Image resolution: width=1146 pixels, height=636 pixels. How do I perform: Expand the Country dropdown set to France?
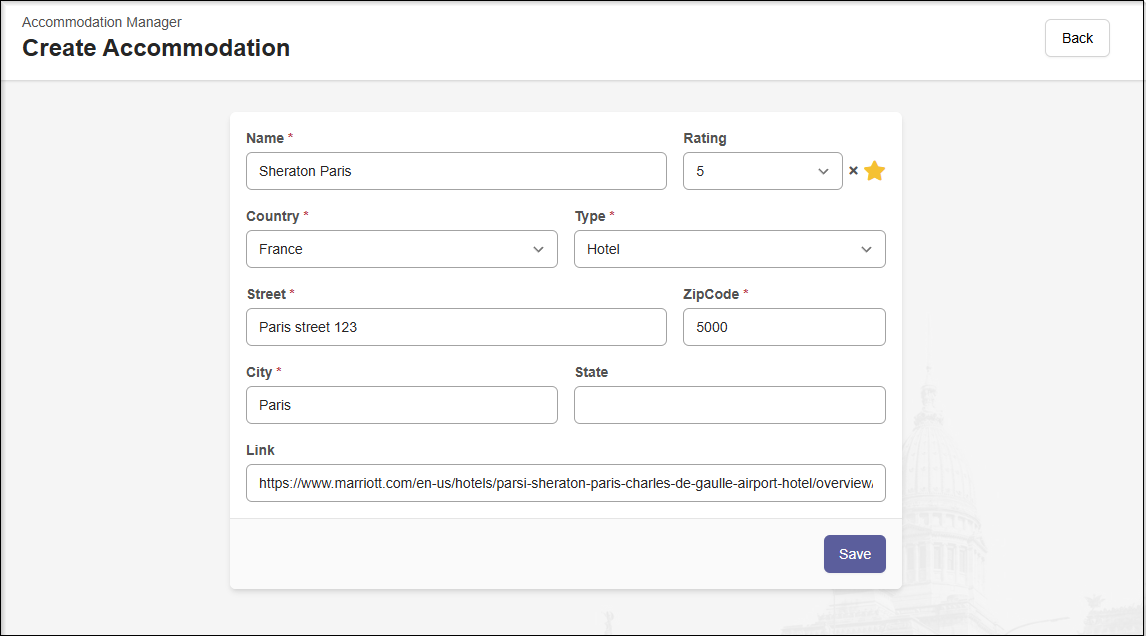click(401, 249)
